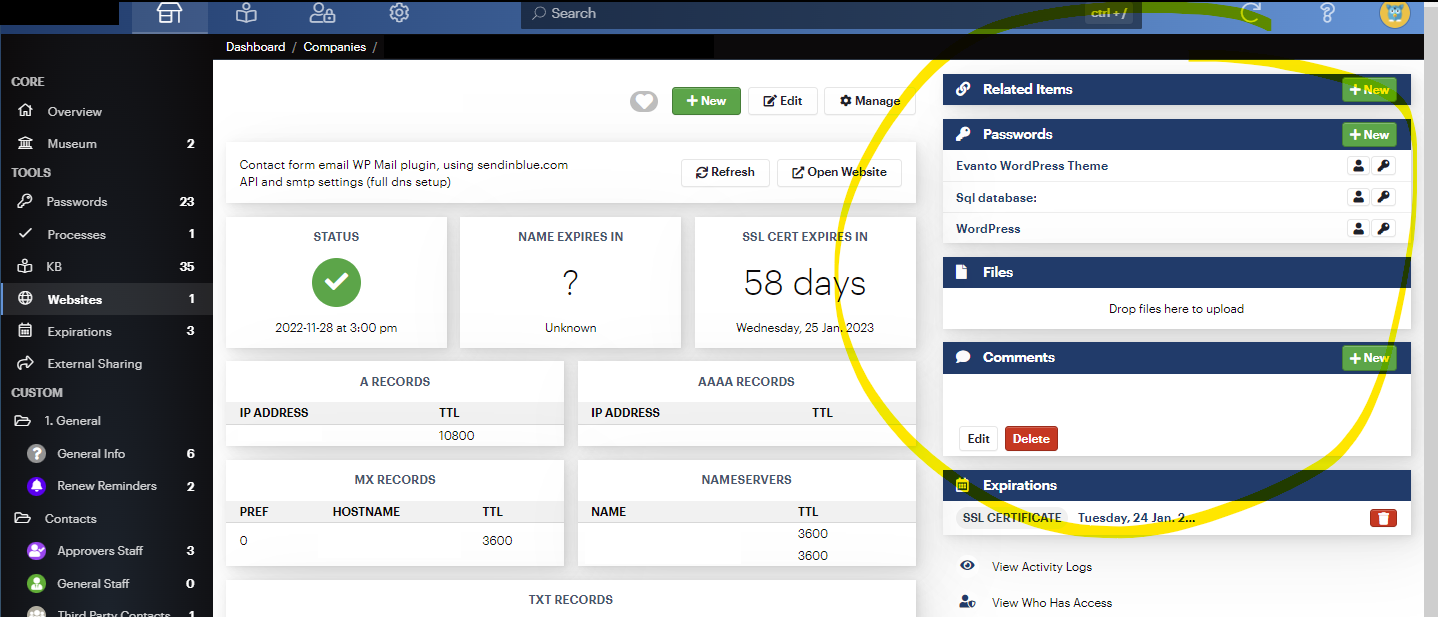Click the Companies breadcrumb link
The width and height of the screenshot is (1438, 617).
click(x=335, y=47)
